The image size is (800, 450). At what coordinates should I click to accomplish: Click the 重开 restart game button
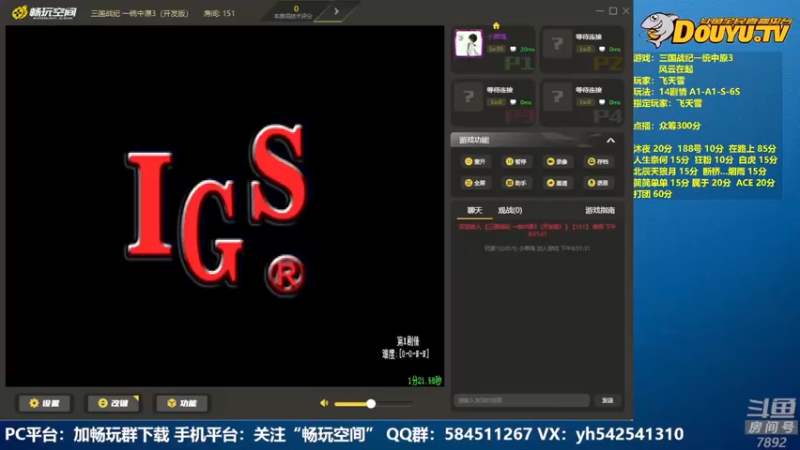475,162
